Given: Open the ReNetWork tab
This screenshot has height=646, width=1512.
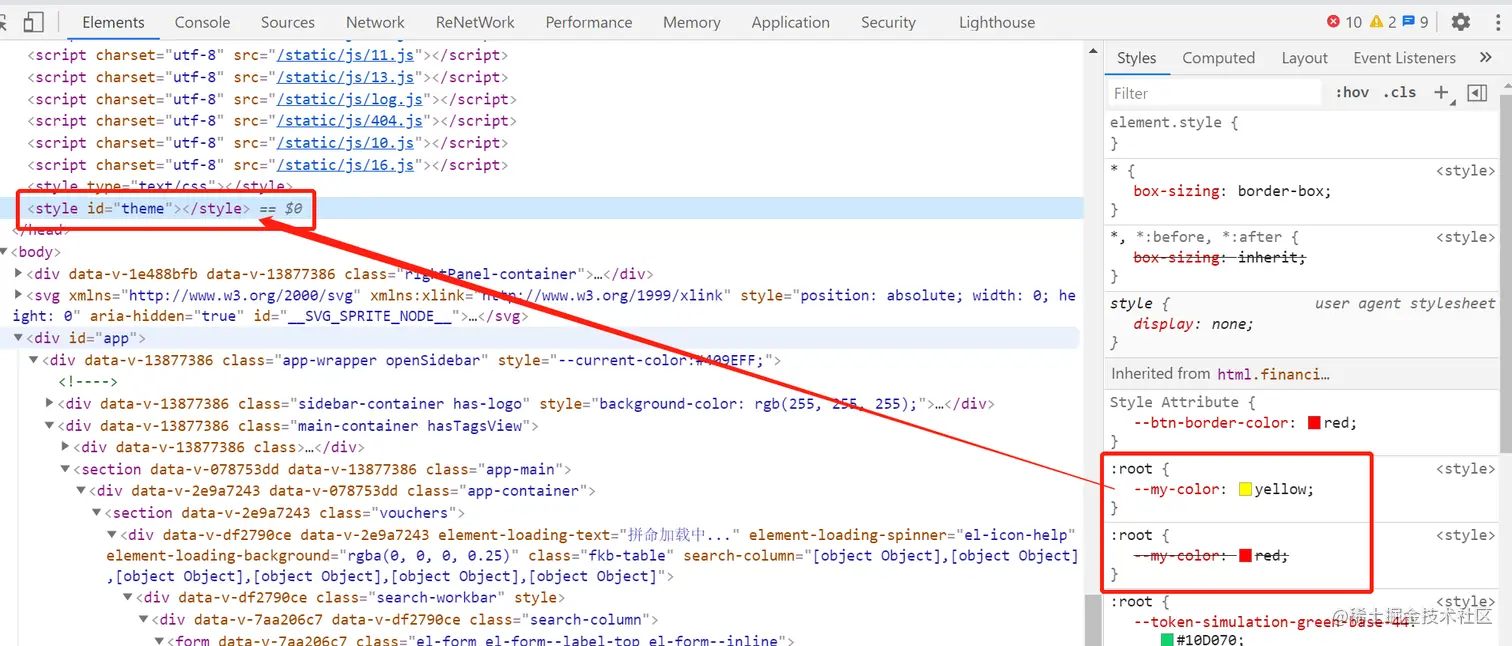Looking at the screenshot, I should (x=475, y=22).
